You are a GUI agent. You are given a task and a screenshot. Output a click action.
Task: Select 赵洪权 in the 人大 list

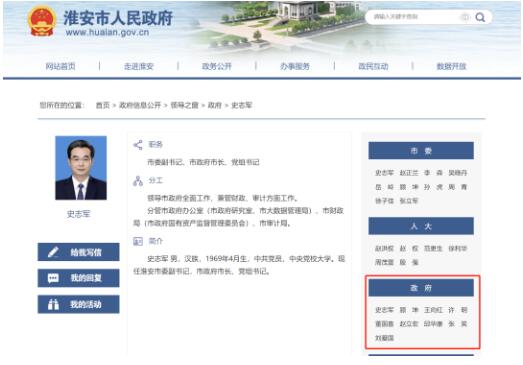[385, 249]
